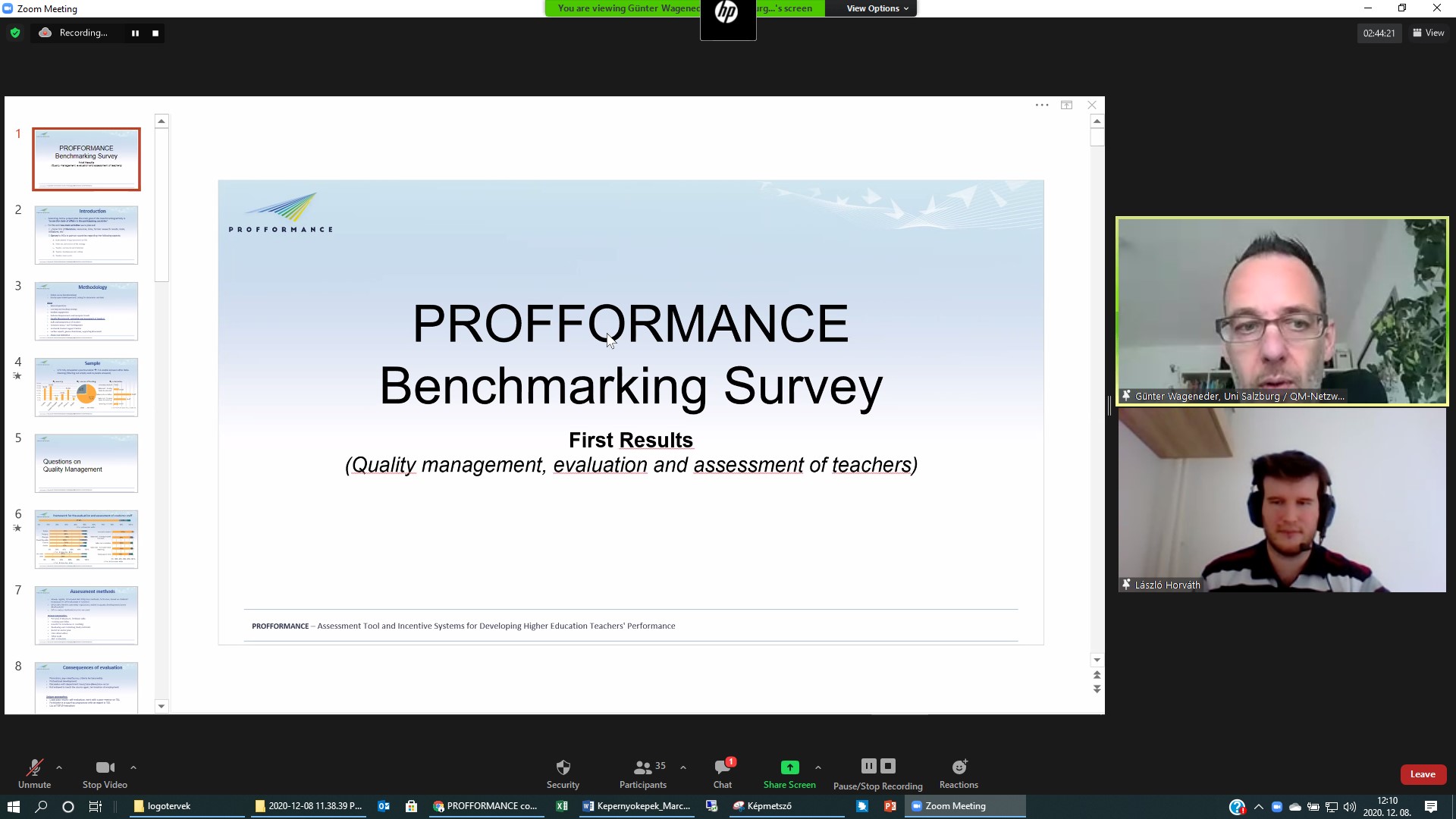
Task: Click the red Leave button
Action: [x=1423, y=774]
